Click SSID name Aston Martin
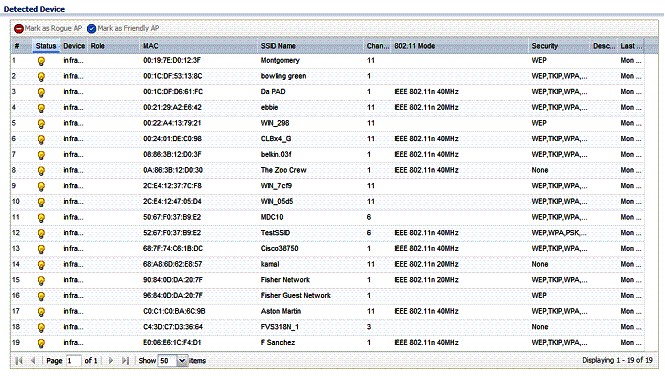The height and width of the screenshot is (376, 665). (x=281, y=312)
